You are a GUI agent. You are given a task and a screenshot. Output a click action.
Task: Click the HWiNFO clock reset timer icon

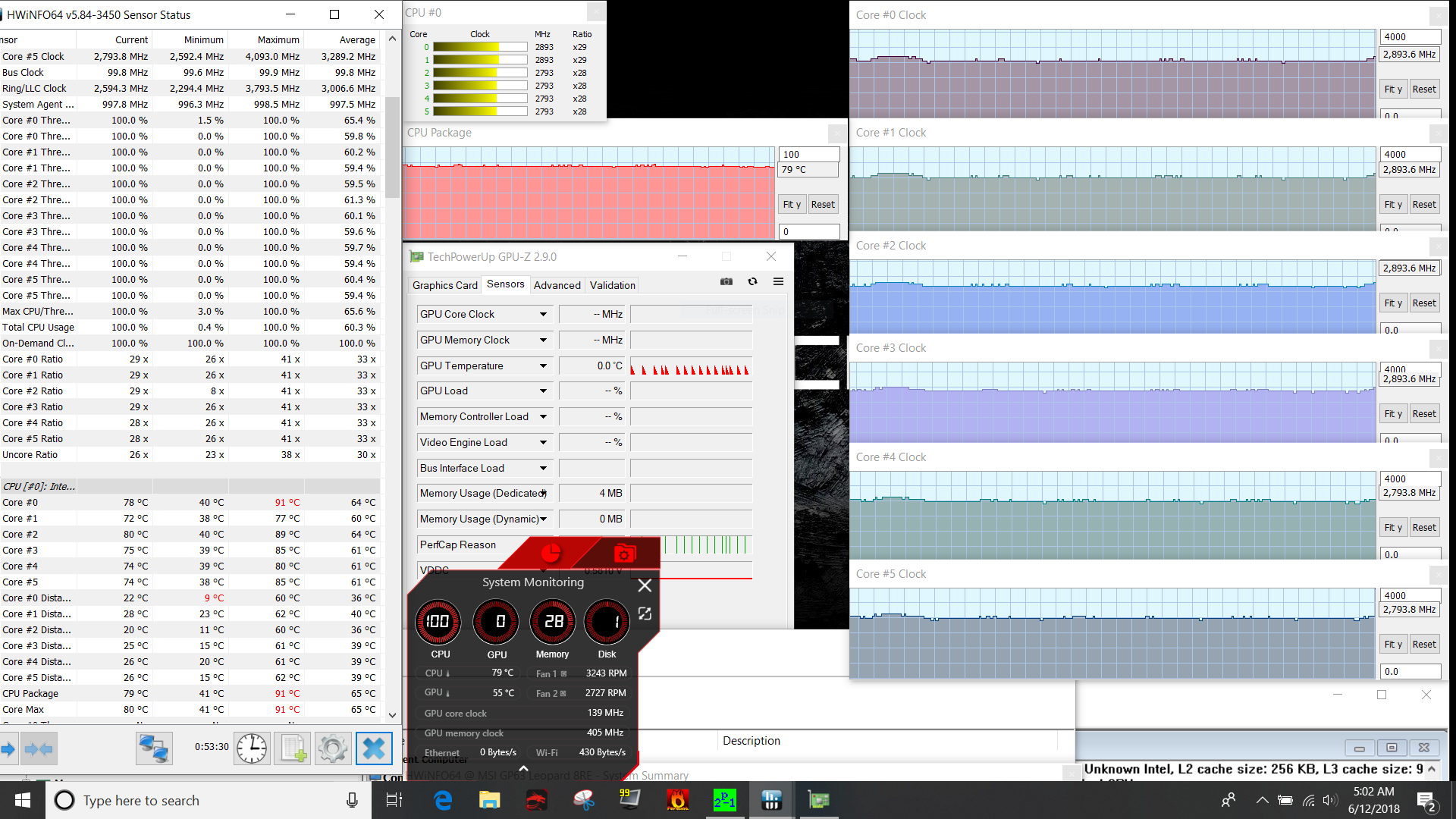coord(252,748)
